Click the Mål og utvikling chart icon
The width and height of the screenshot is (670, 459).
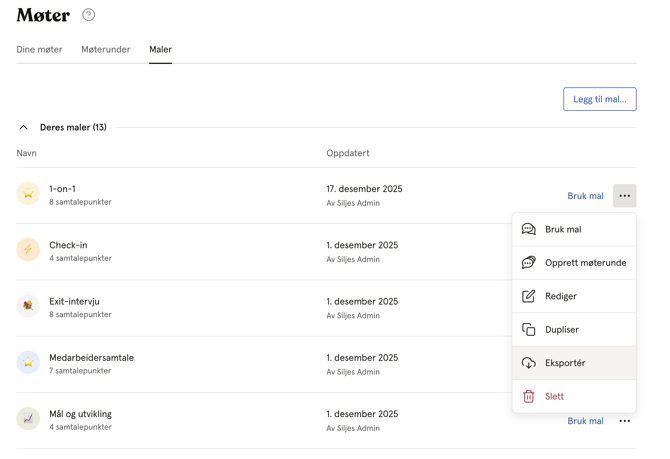coord(28,418)
